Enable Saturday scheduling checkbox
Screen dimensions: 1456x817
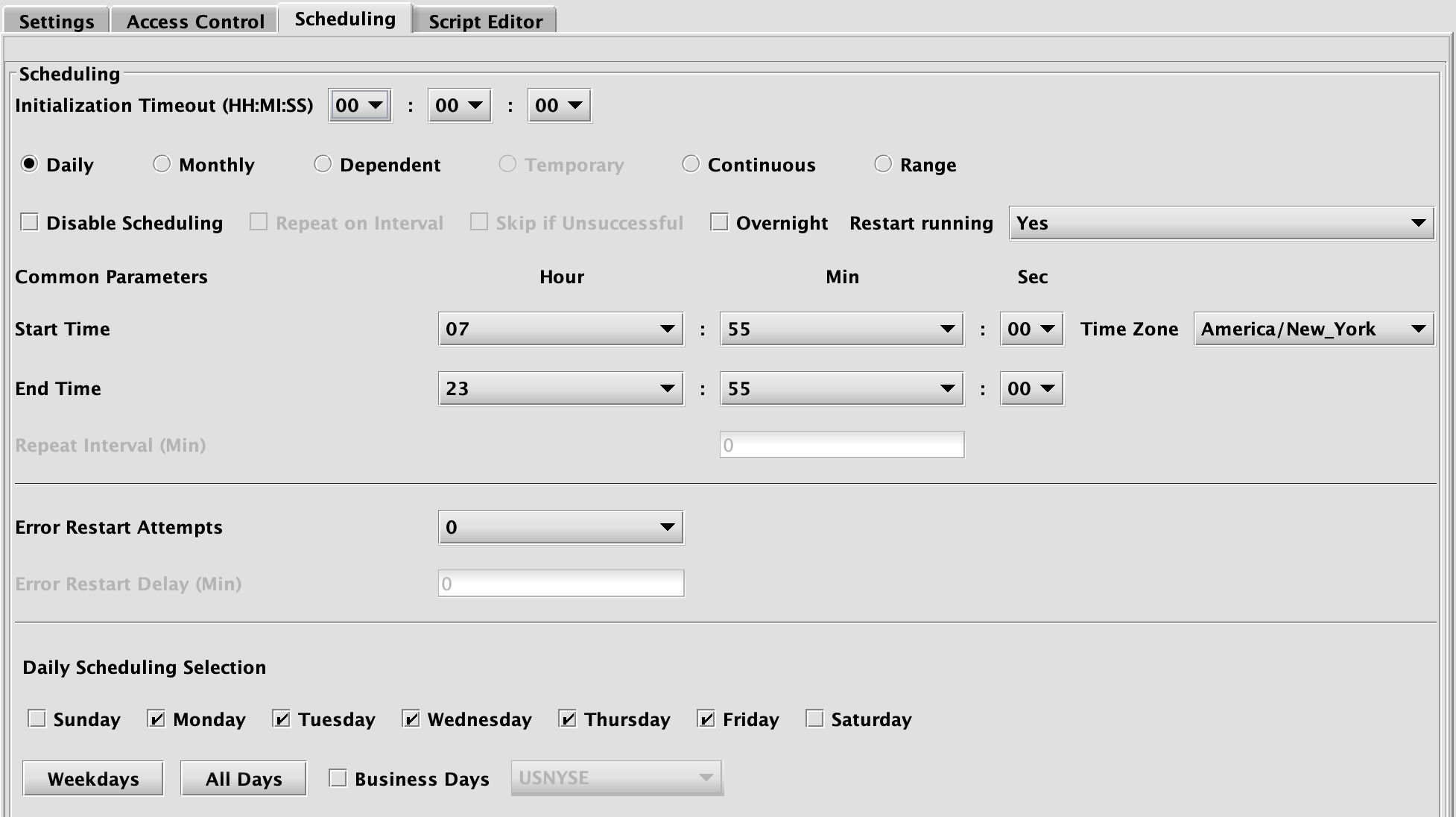(x=814, y=719)
